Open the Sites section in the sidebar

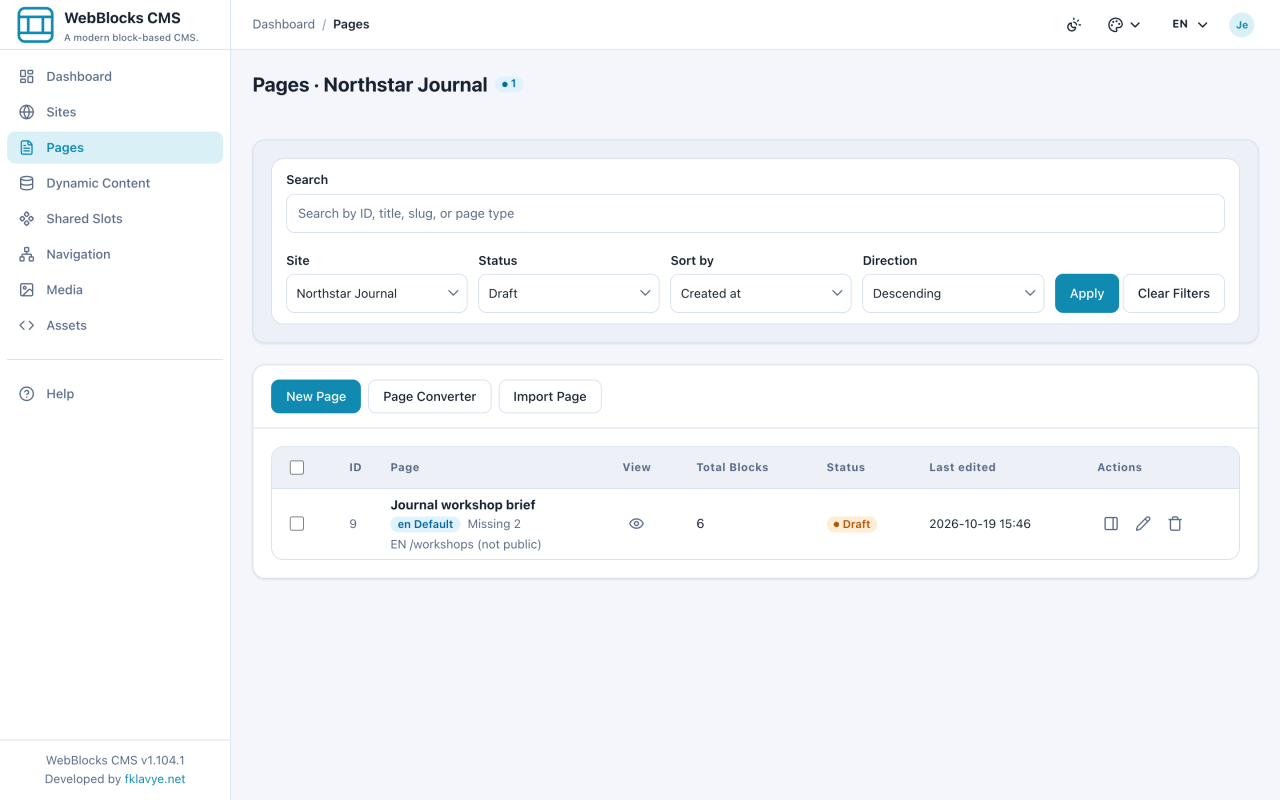[x=115, y=112]
